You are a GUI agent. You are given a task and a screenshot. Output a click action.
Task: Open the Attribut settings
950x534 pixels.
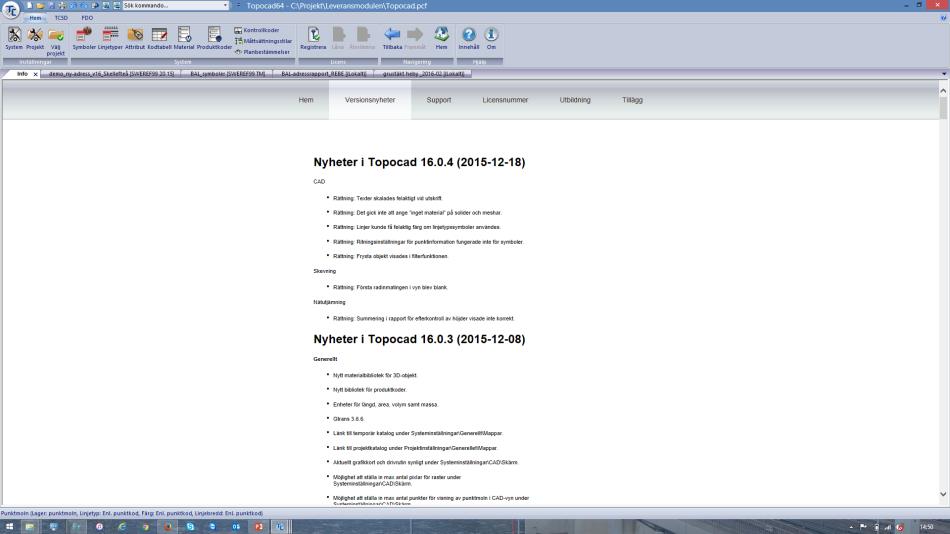coord(135,38)
